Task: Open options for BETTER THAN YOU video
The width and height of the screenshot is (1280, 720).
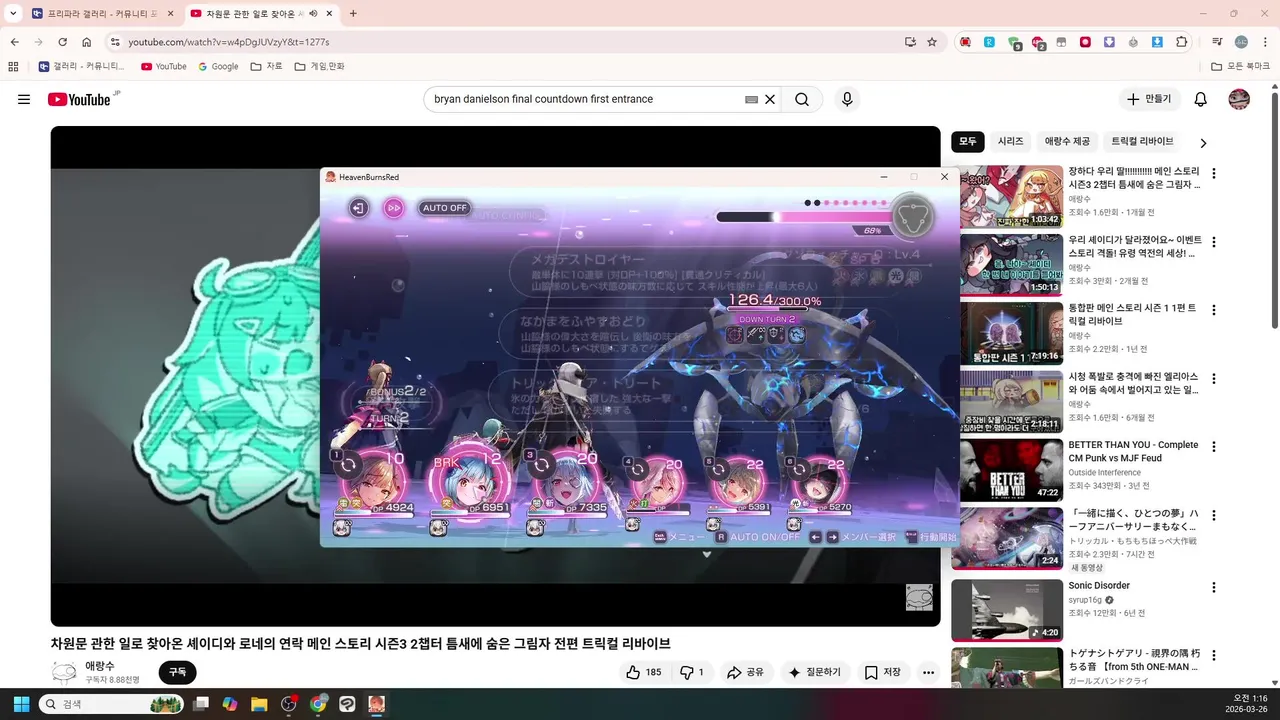Action: coord(1214,447)
